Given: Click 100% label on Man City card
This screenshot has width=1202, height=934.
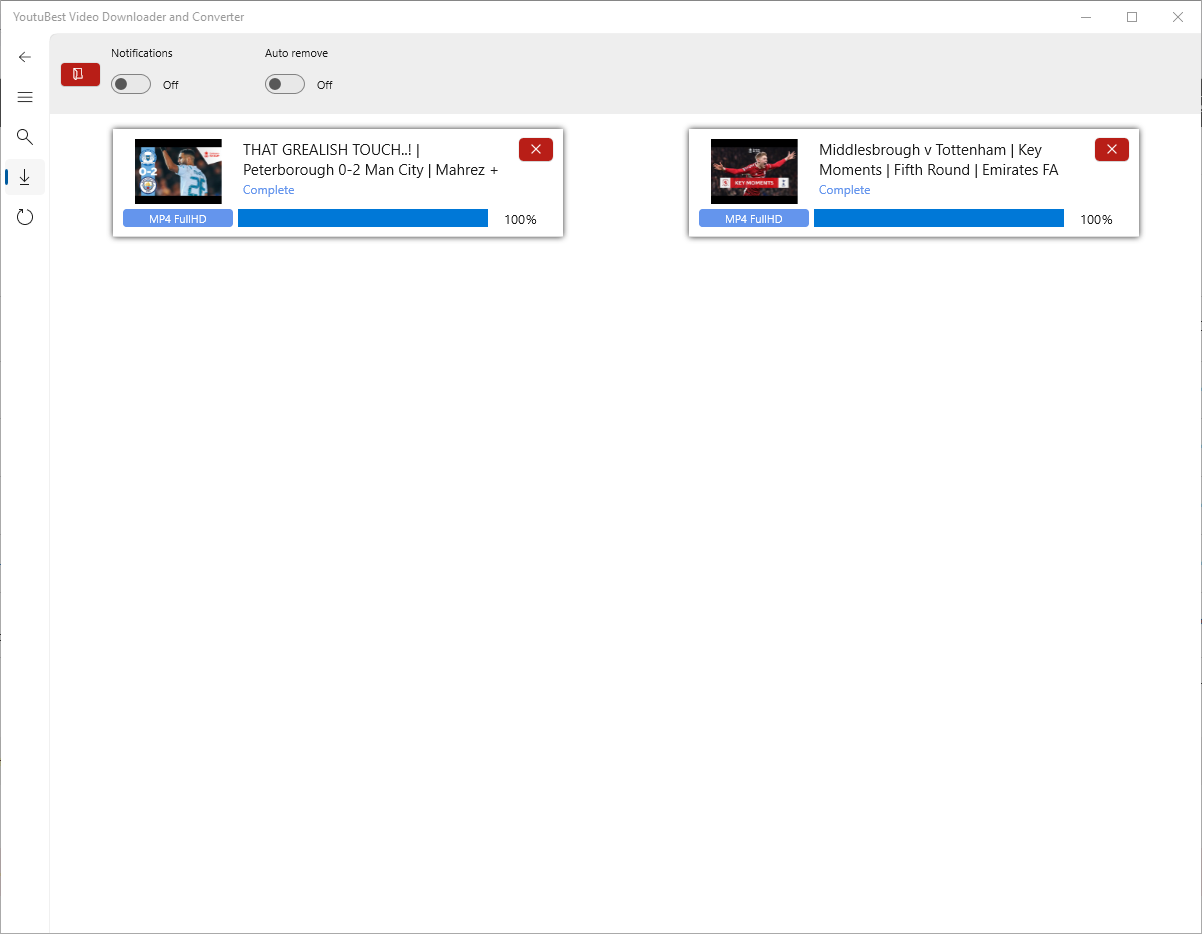Looking at the screenshot, I should [520, 219].
